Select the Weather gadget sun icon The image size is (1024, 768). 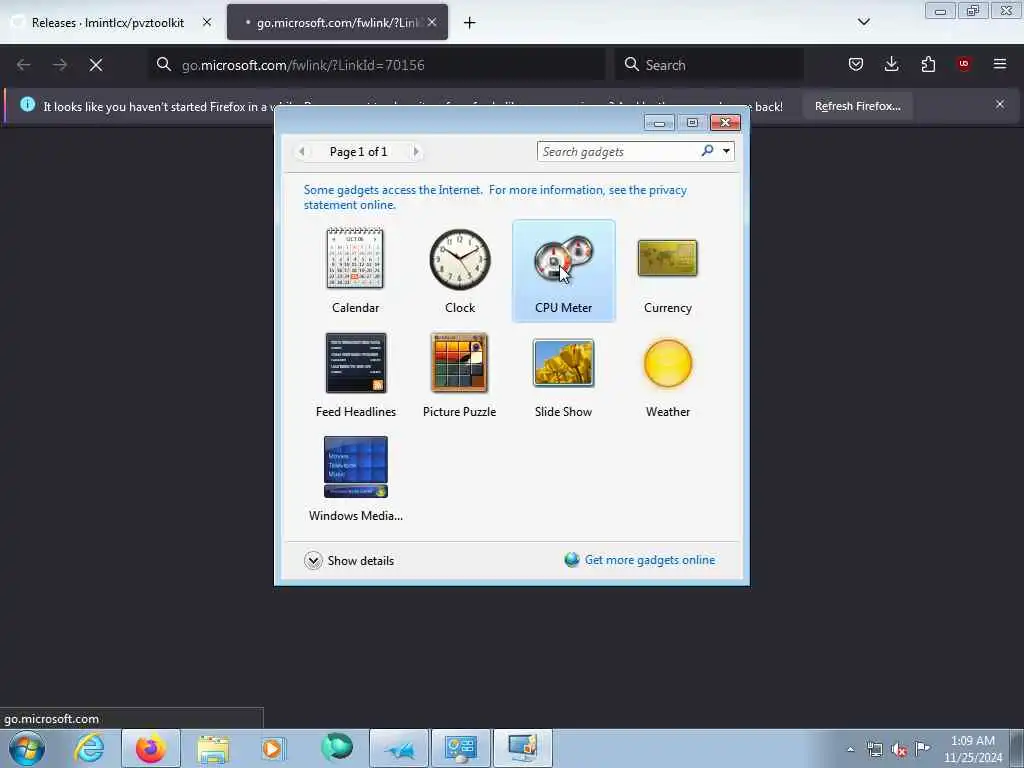pyautogui.click(x=667, y=363)
